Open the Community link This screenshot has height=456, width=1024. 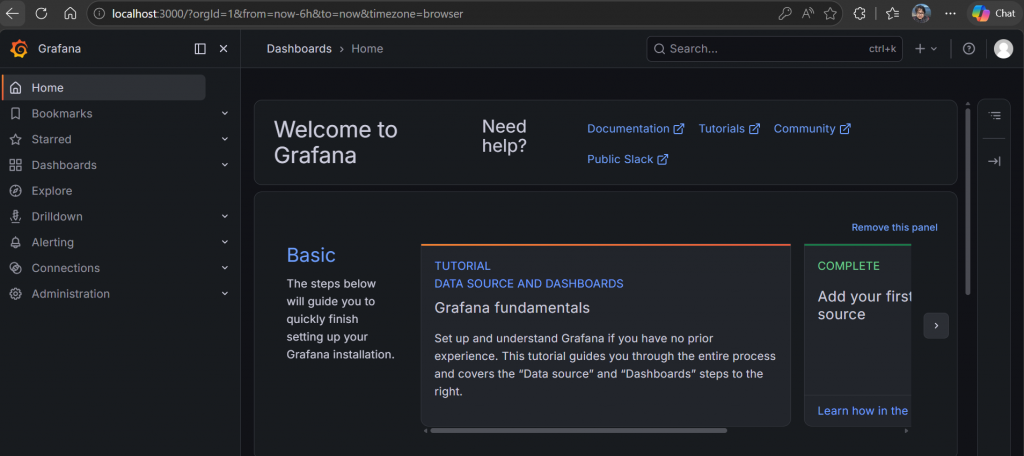(812, 129)
